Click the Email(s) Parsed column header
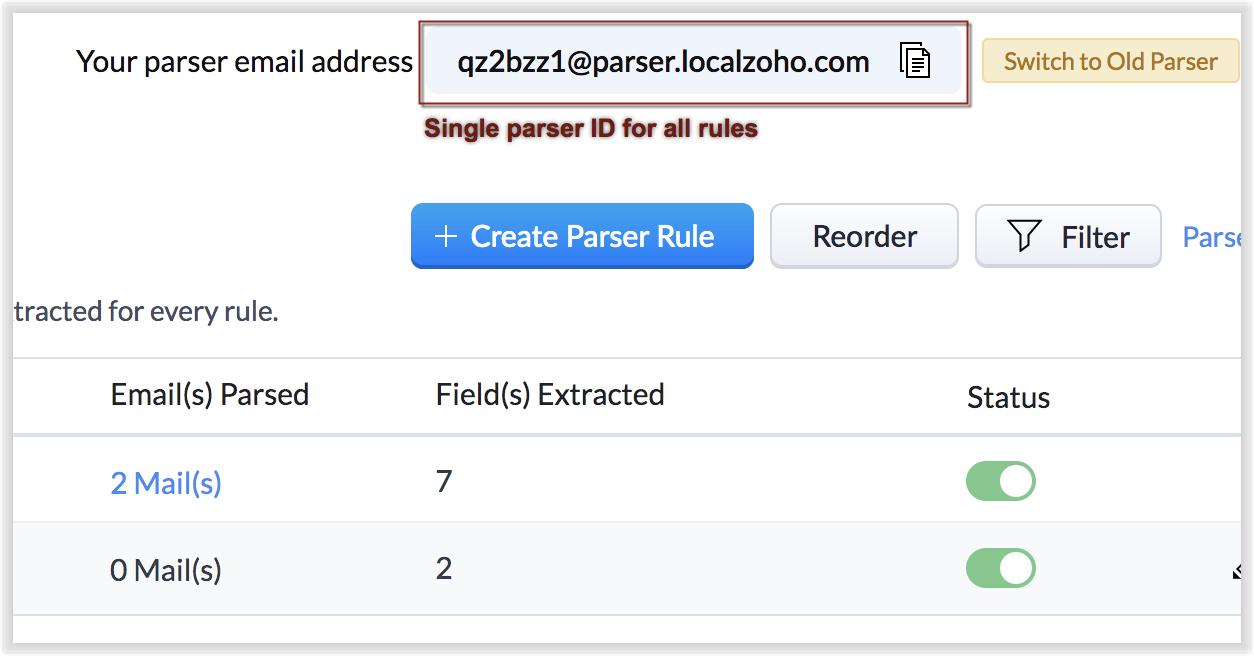Image resolution: width=1254 pixels, height=656 pixels. point(210,395)
